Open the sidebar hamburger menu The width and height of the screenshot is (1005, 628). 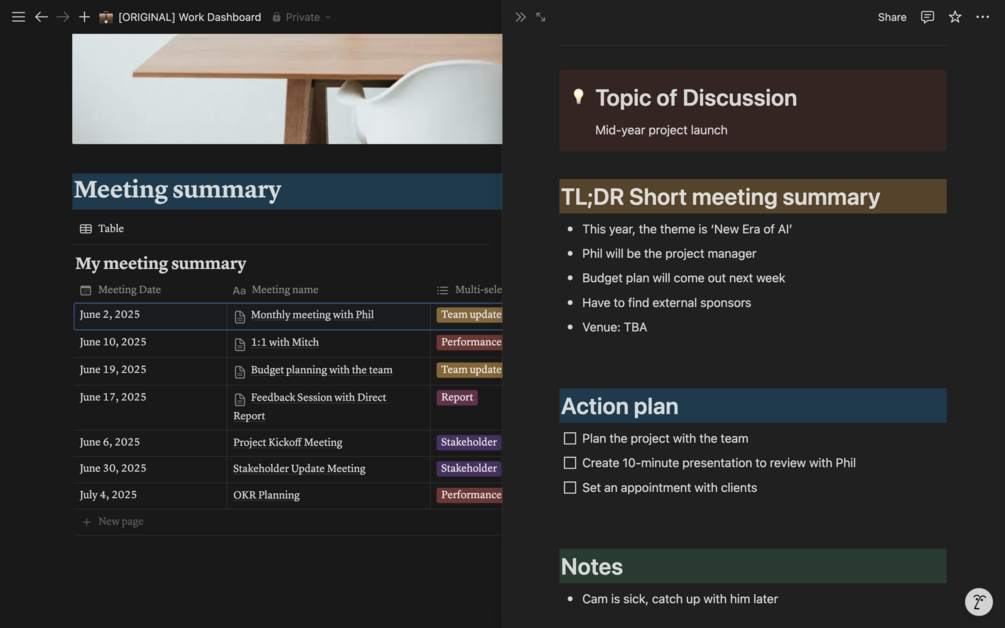pyautogui.click(x=18, y=17)
